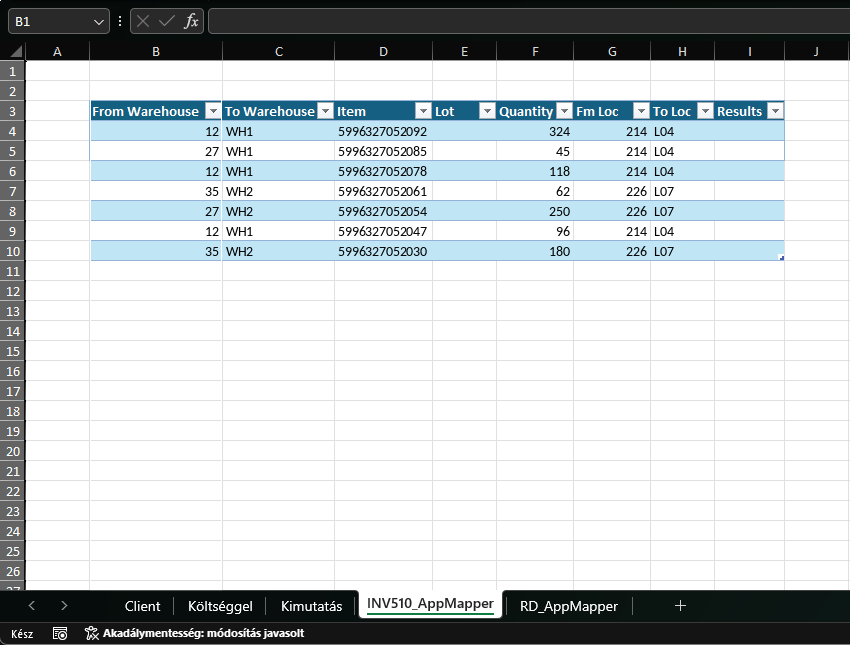
Task: Select column D header
Action: pyautogui.click(x=383, y=51)
